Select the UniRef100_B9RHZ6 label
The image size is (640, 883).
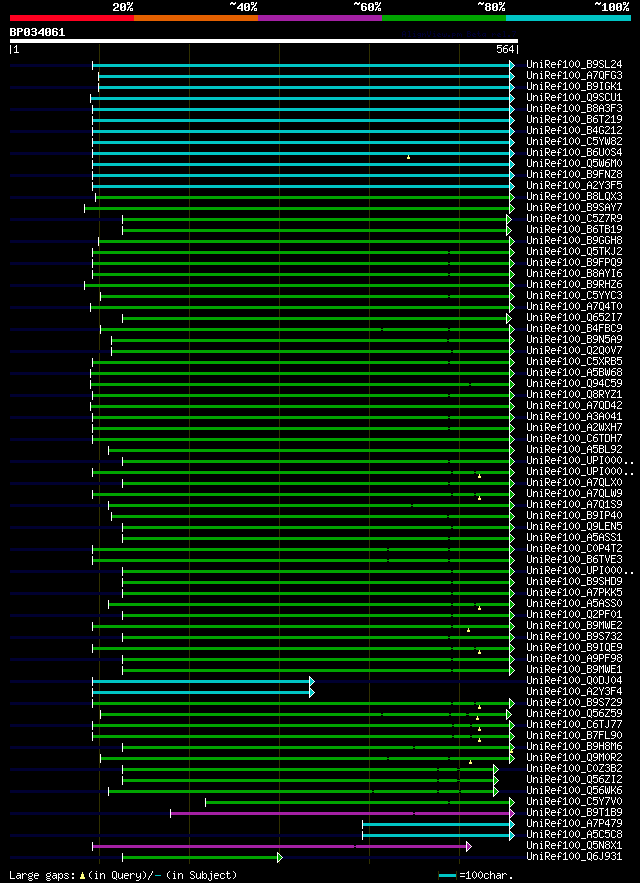coord(574,284)
